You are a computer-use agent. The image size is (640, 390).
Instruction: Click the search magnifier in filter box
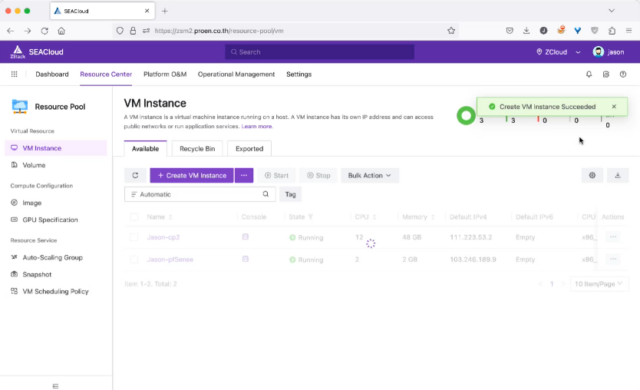coord(266,194)
